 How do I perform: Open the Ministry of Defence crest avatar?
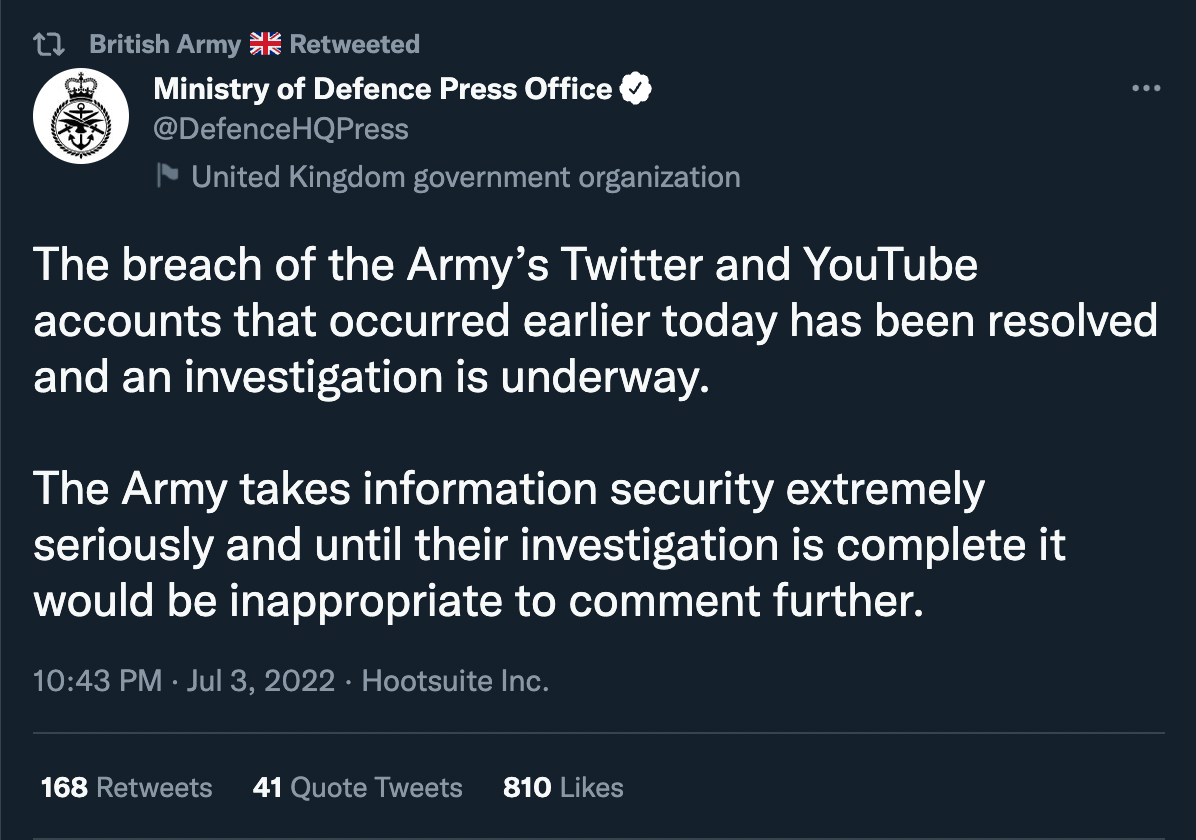81,115
